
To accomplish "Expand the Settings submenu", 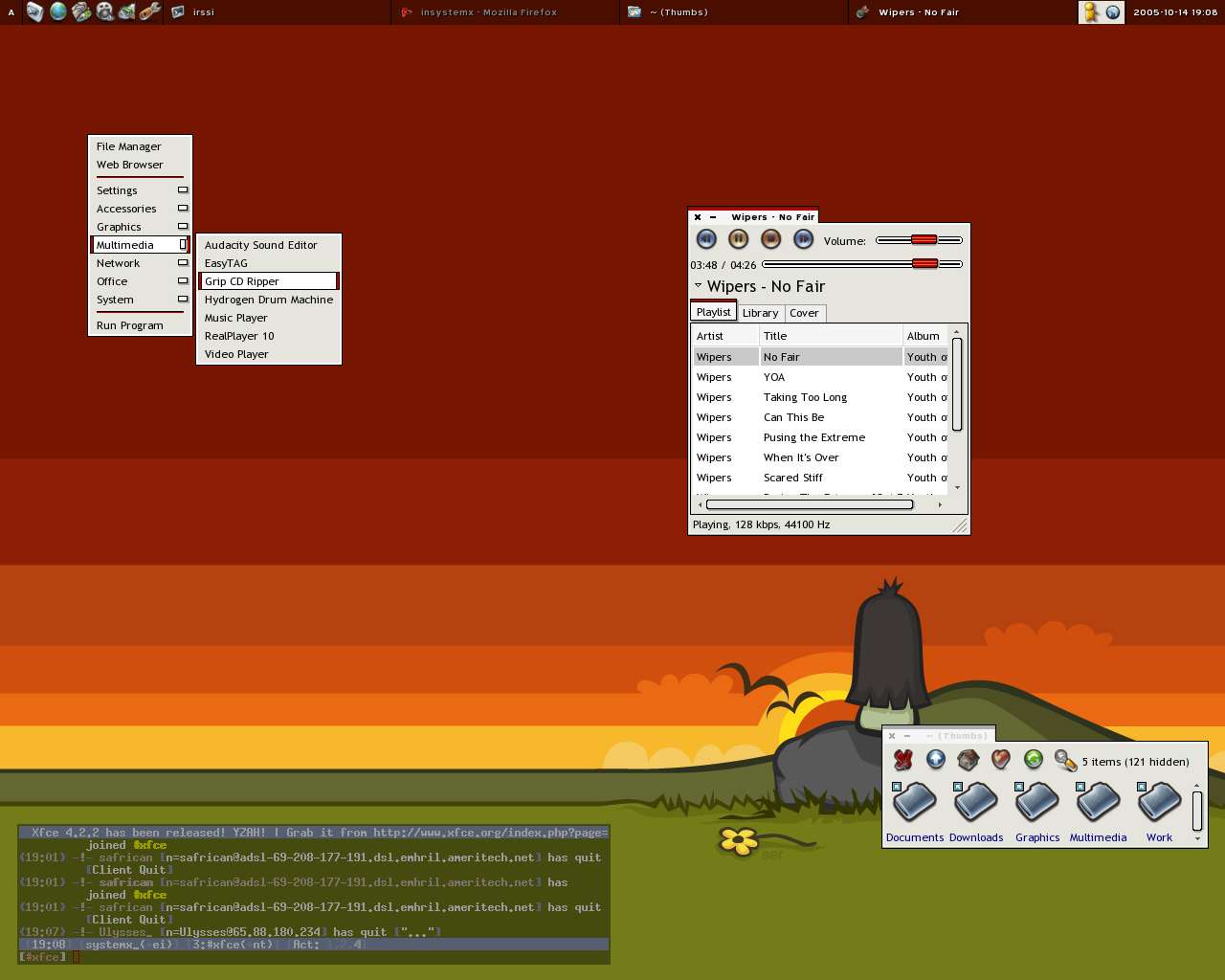I will [141, 190].
